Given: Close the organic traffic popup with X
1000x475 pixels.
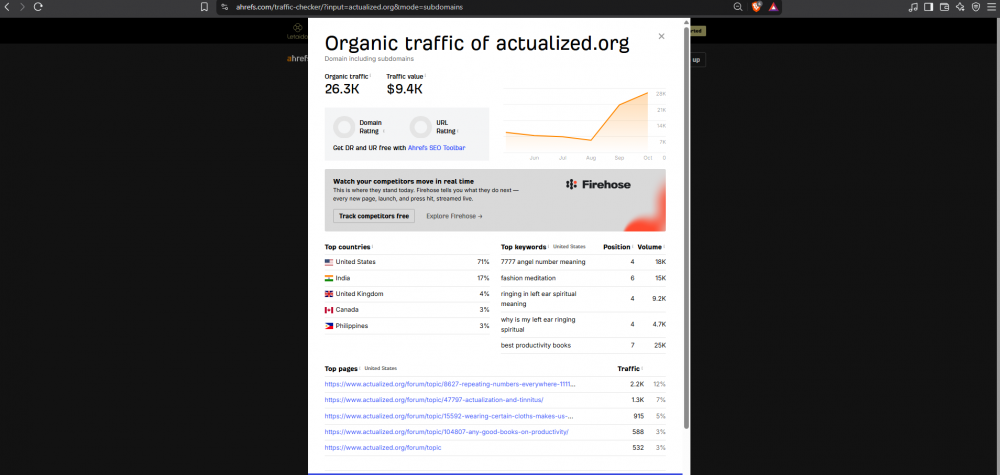Looking at the screenshot, I should click(661, 36).
